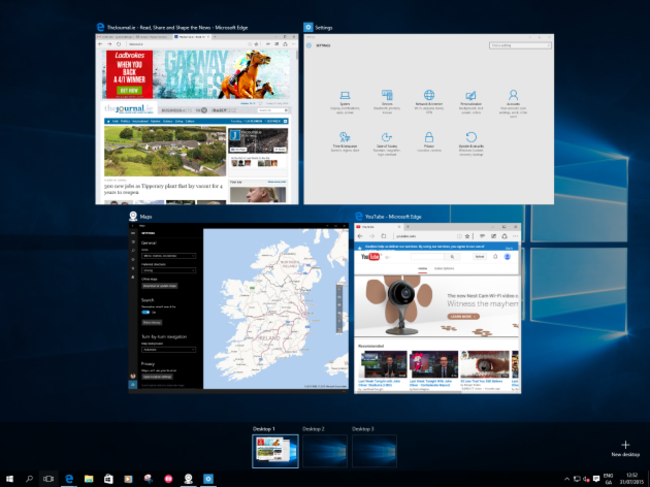Open the Settings gear icon on the taskbar
This screenshot has height=487, width=650.
[208, 479]
